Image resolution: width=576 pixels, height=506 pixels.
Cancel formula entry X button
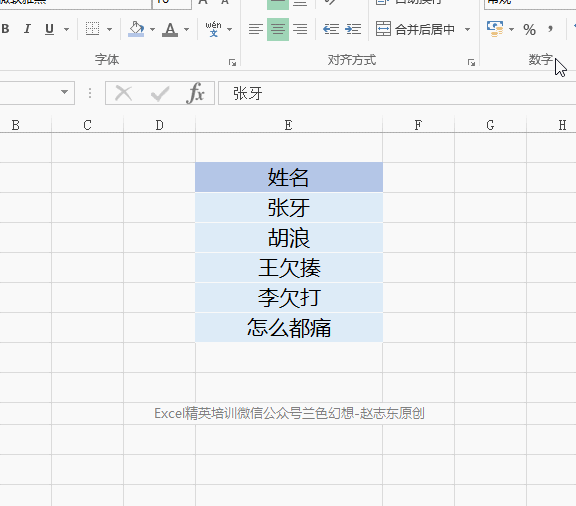click(x=123, y=93)
